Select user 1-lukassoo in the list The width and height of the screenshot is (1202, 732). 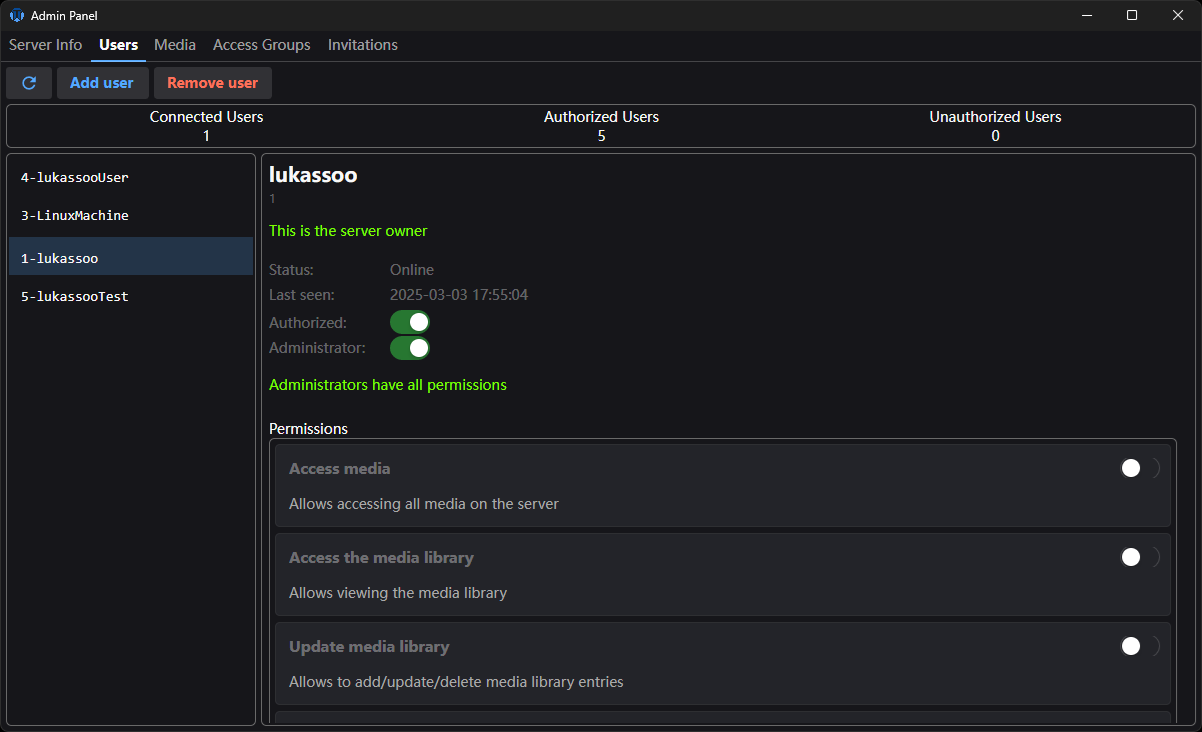(x=131, y=257)
